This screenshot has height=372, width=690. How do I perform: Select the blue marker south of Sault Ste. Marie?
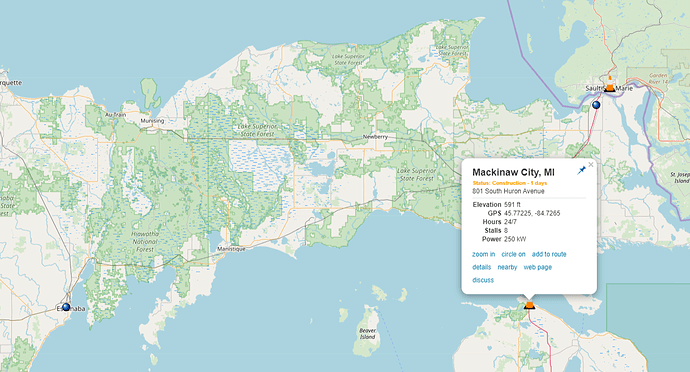596,105
